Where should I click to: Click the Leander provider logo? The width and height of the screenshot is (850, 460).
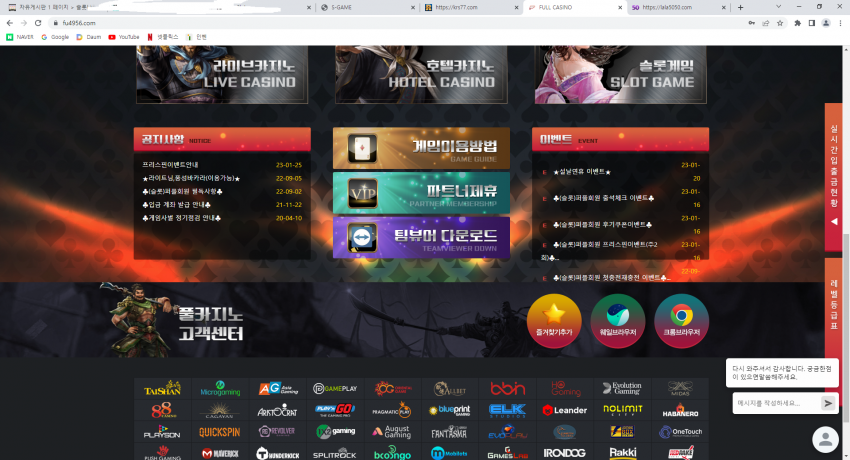pyautogui.click(x=564, y=410)
